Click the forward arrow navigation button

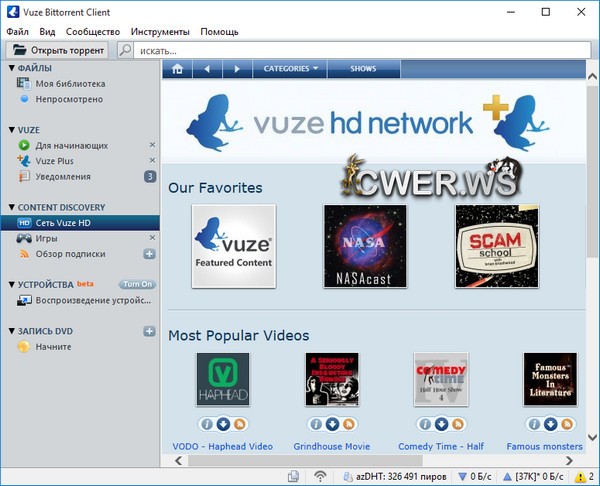click(x=236, y=69)
